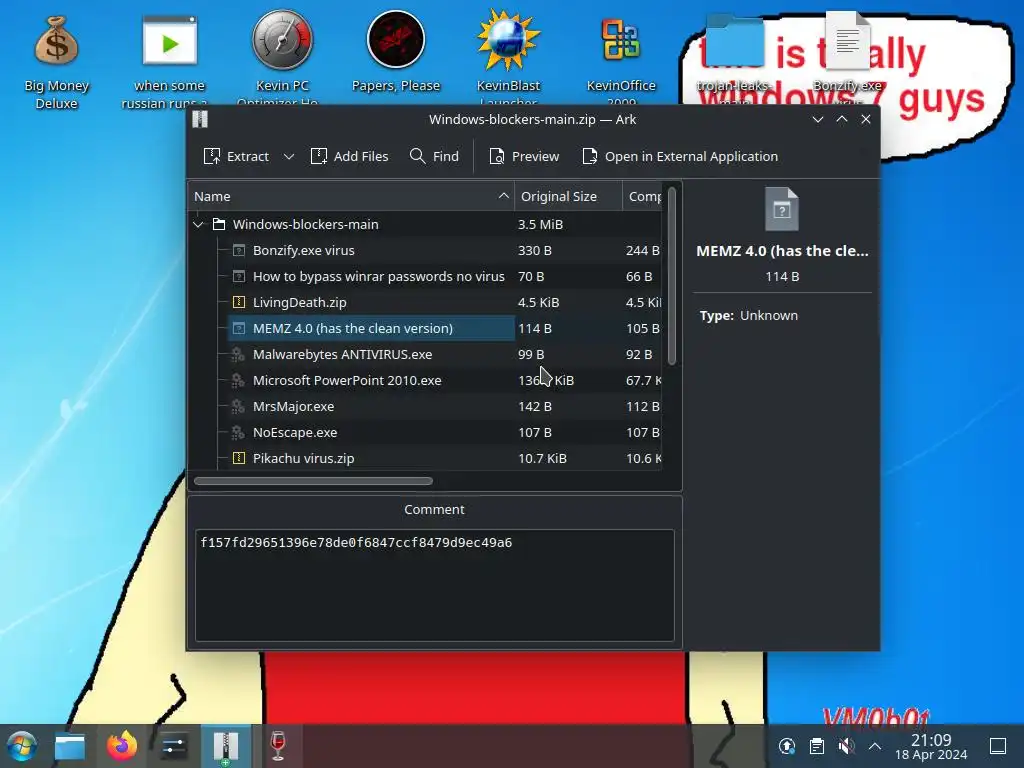Collapse the Windows-blockers-main folder
This screenshot has width=1024, height=768.
[199, 225]
